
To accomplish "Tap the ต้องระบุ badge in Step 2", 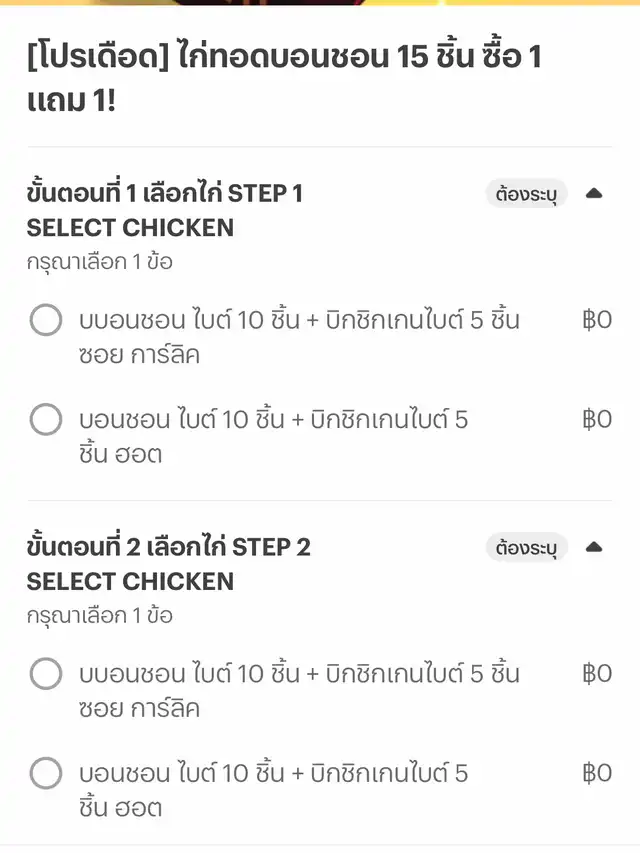I will click(527, 547).
